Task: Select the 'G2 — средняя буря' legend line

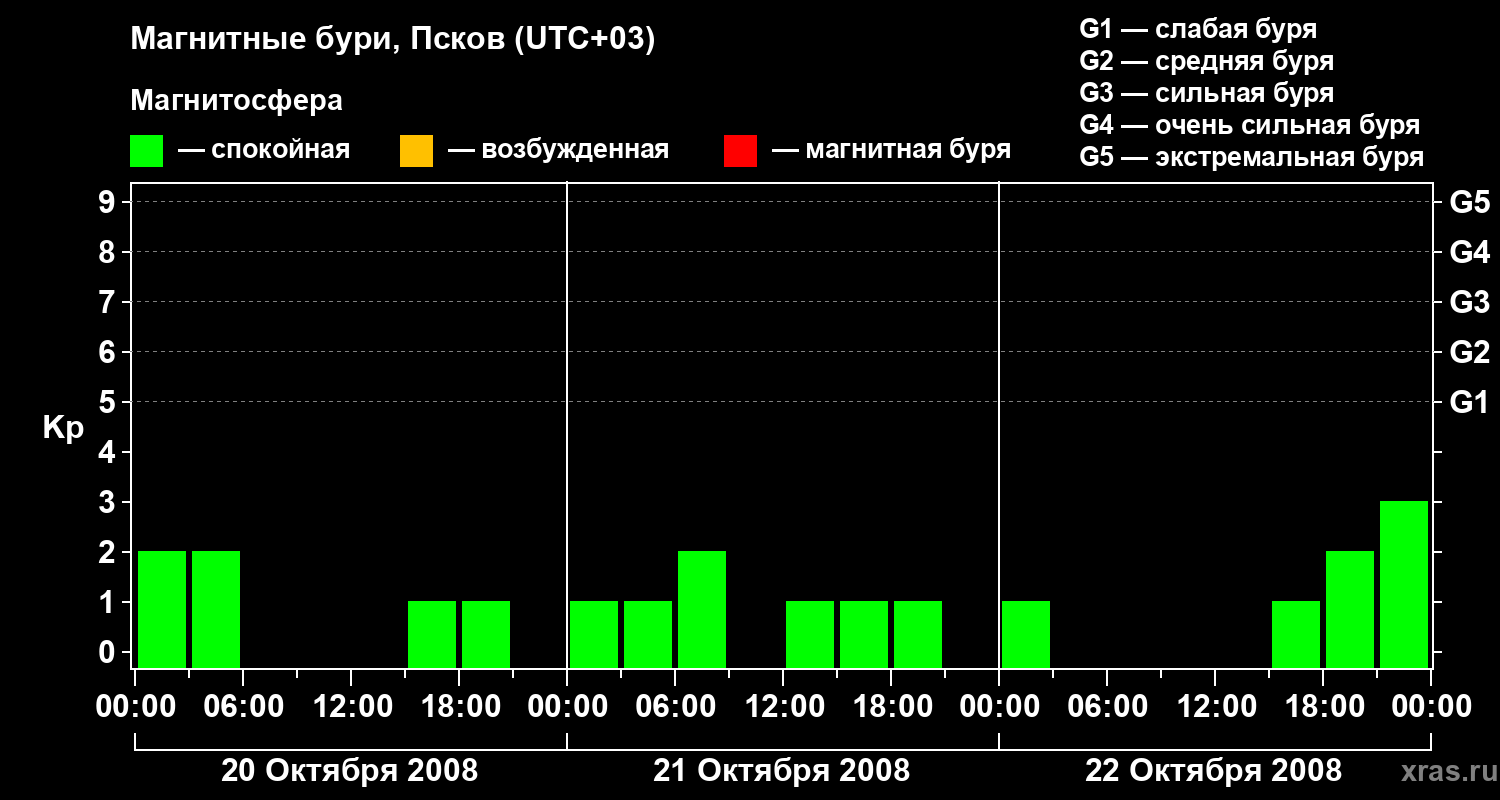Action: (x=1207, y=61)
